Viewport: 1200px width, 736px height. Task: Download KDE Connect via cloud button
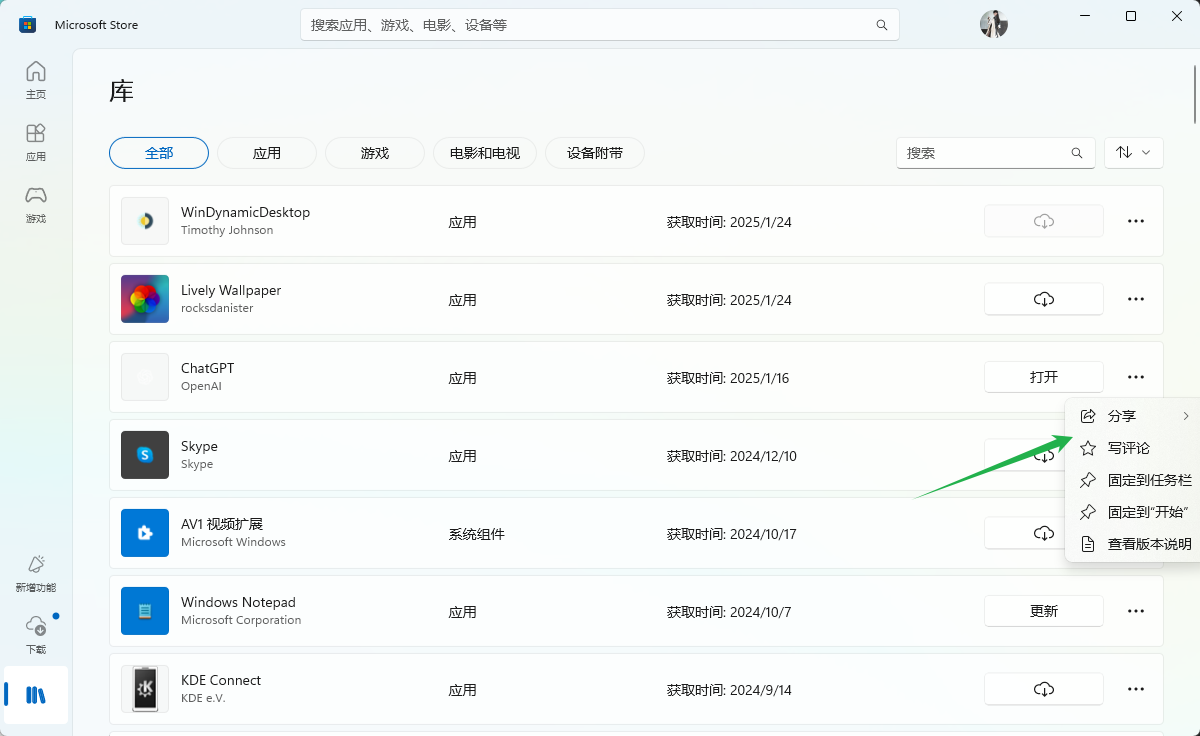[1044, 689]
